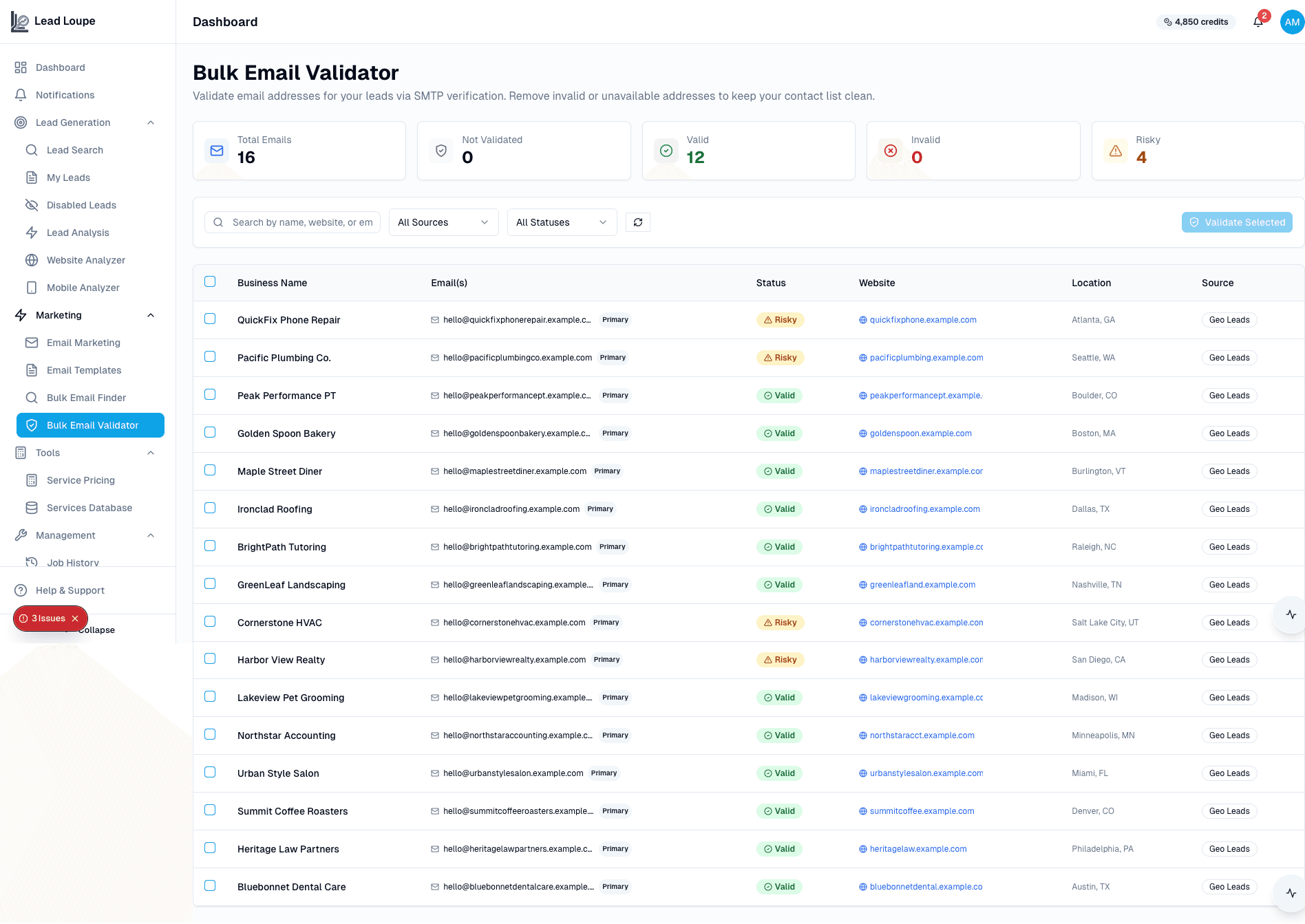1305x924 pixels.
Task: Check the Cornerstone HVAC row checkbox
Action: (x=210, y=621)
